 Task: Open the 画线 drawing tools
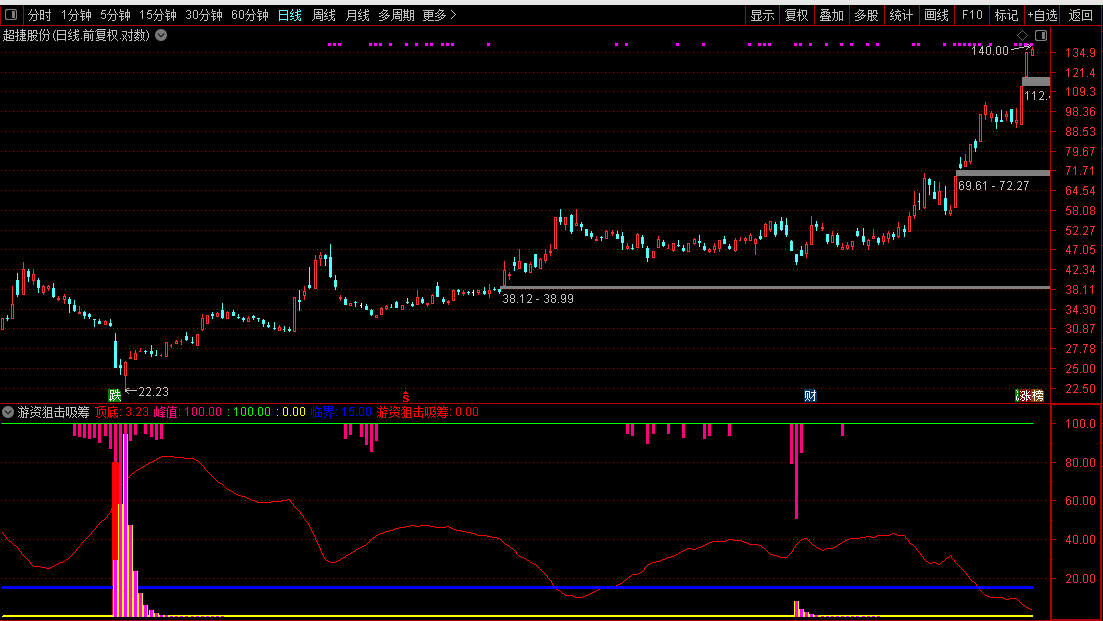936,15
